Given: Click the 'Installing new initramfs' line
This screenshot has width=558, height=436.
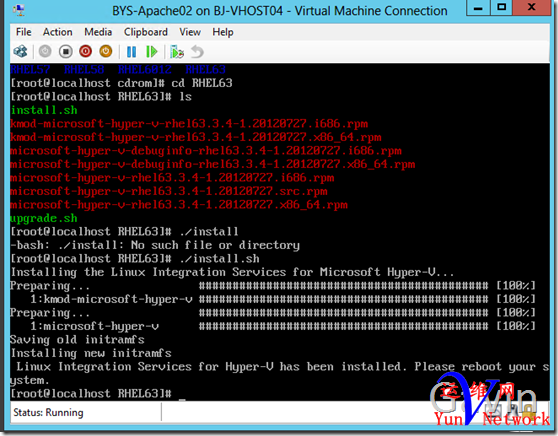Looking at the screenshot, I should [91, 353].
